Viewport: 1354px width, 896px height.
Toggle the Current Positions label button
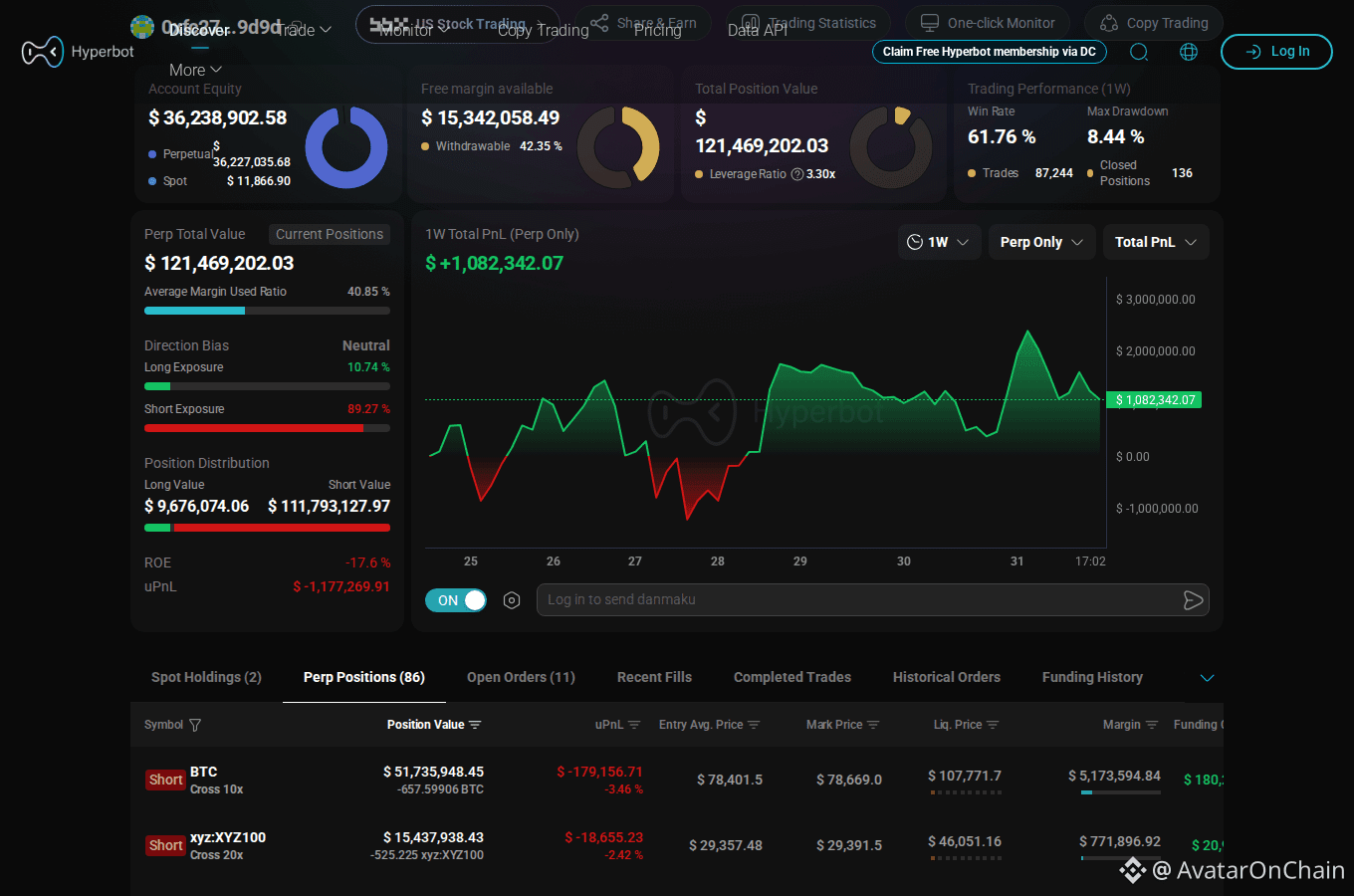[x=330, y=234]
